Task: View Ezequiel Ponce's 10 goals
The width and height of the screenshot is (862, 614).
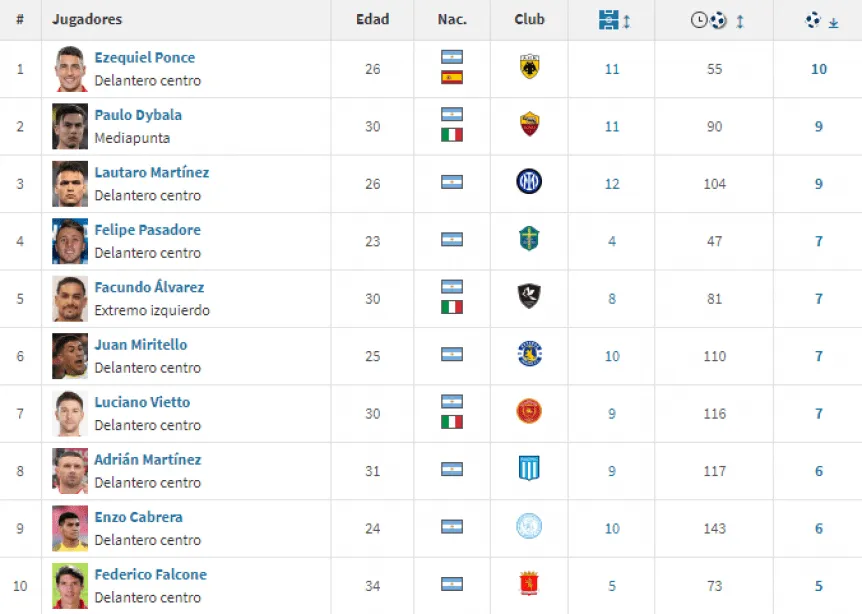Action: (x=819, y=69)
